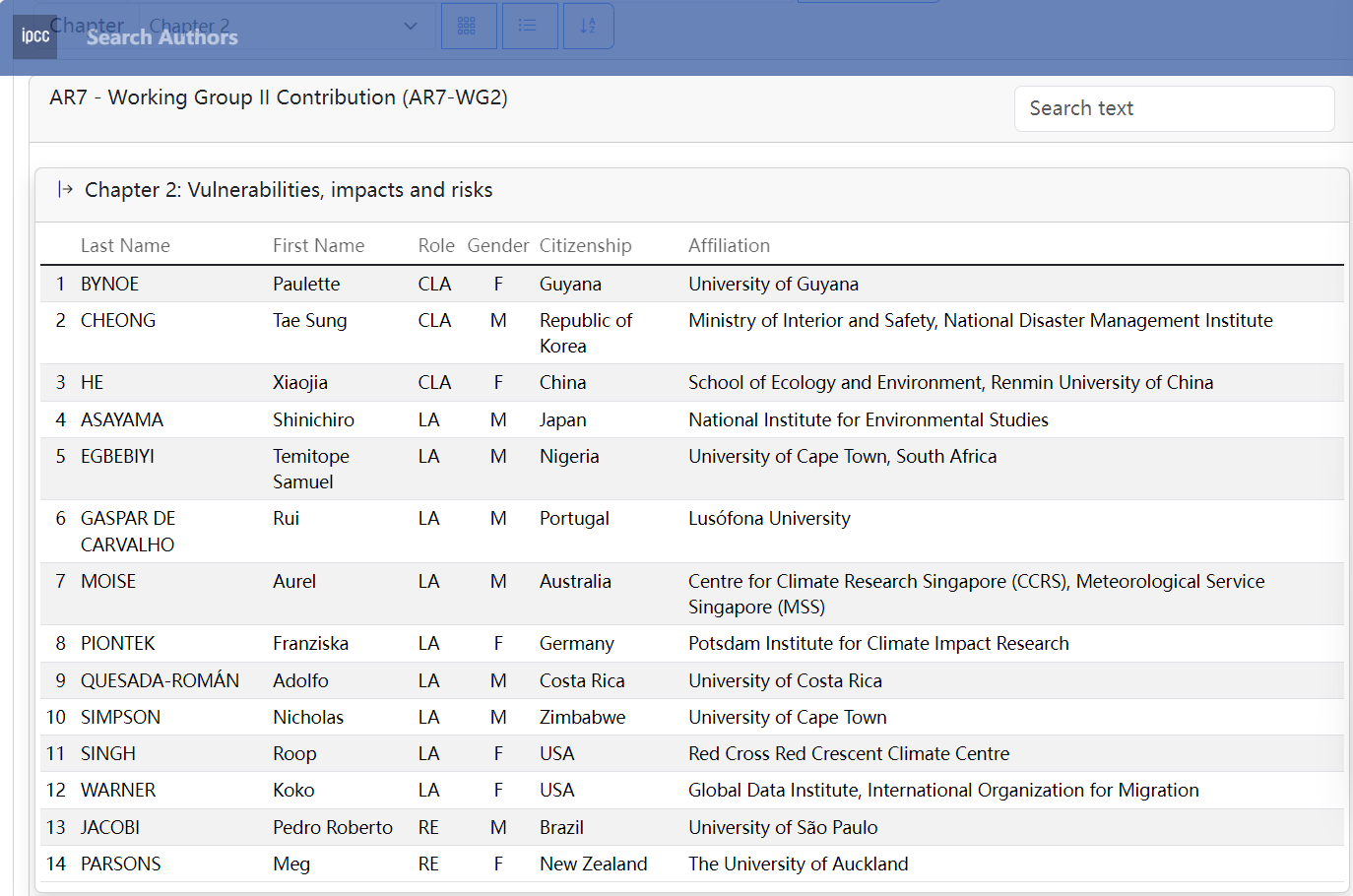Click the Last Name column header
This screenshot has height=896, width=1353.
point(125,246)
